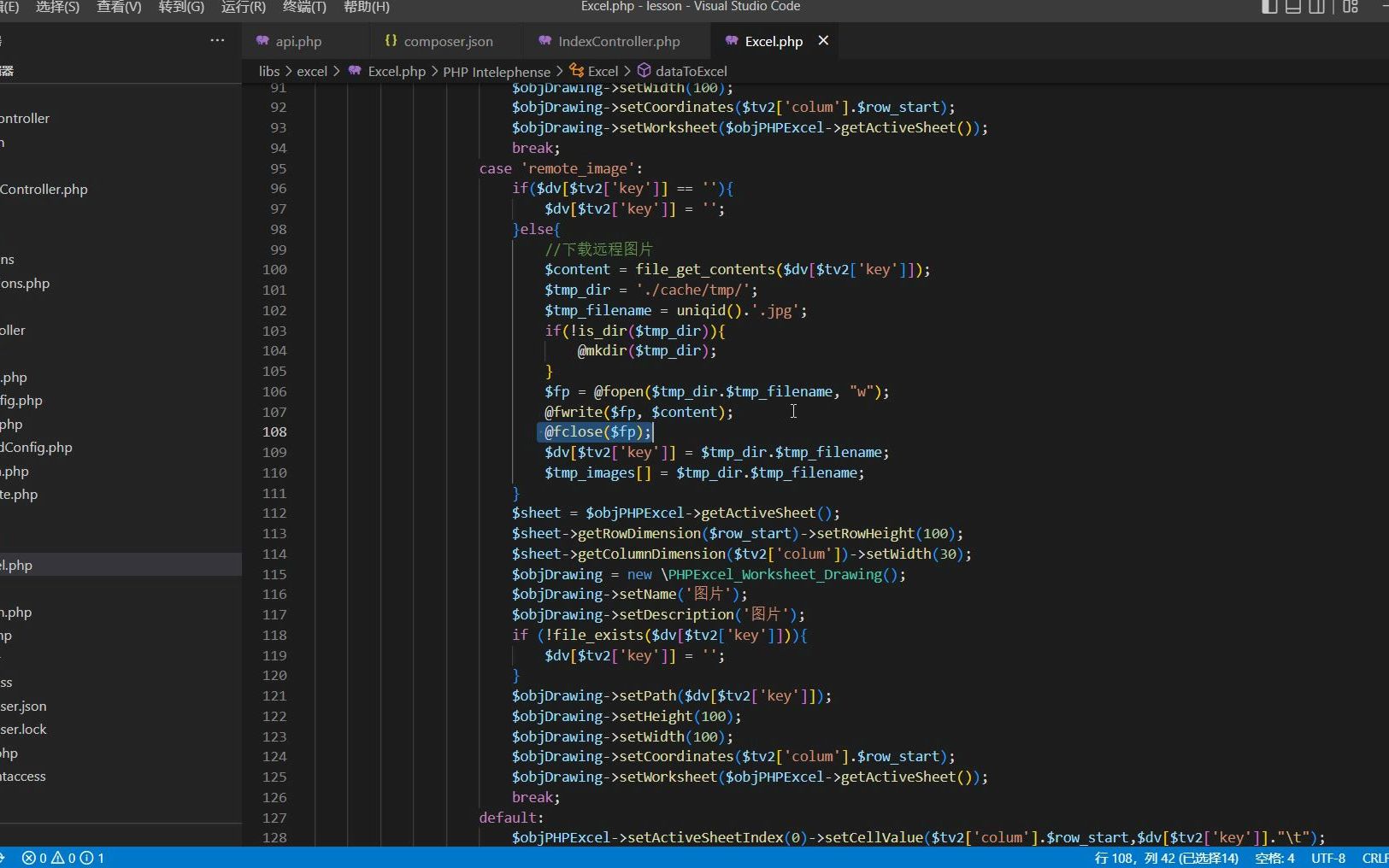Switch to the composer.json tab
The image size is (1389, 868).
click(447, 41)
